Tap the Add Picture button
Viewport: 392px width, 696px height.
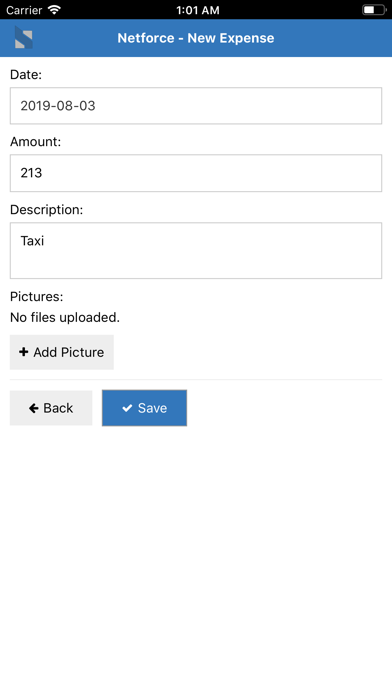62,352
